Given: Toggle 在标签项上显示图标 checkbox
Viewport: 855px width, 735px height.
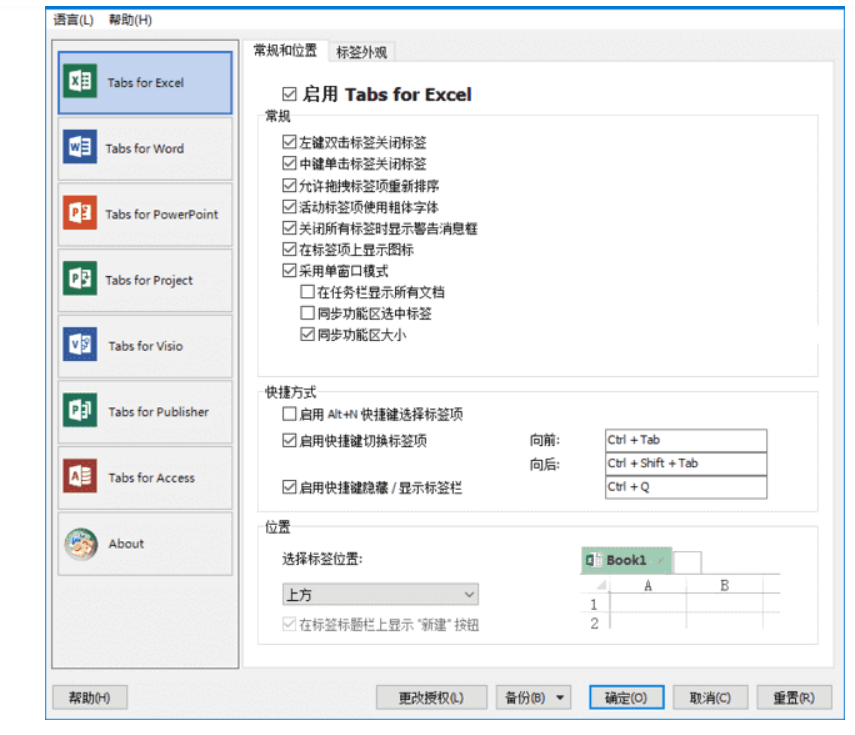Looking at the screenshot, I should (x=289, y=249).
